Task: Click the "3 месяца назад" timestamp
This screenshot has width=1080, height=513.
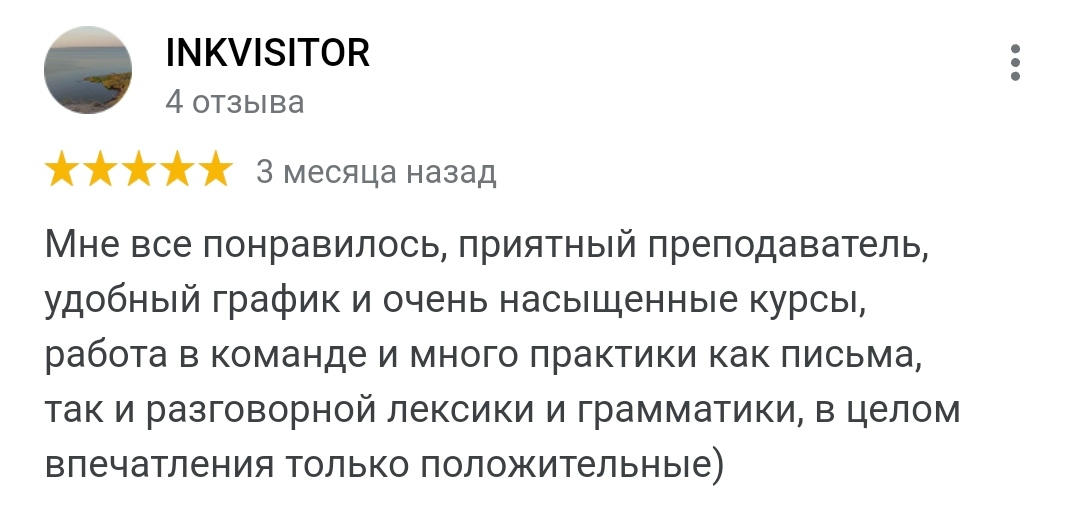Action: click(x=376, y=172)
